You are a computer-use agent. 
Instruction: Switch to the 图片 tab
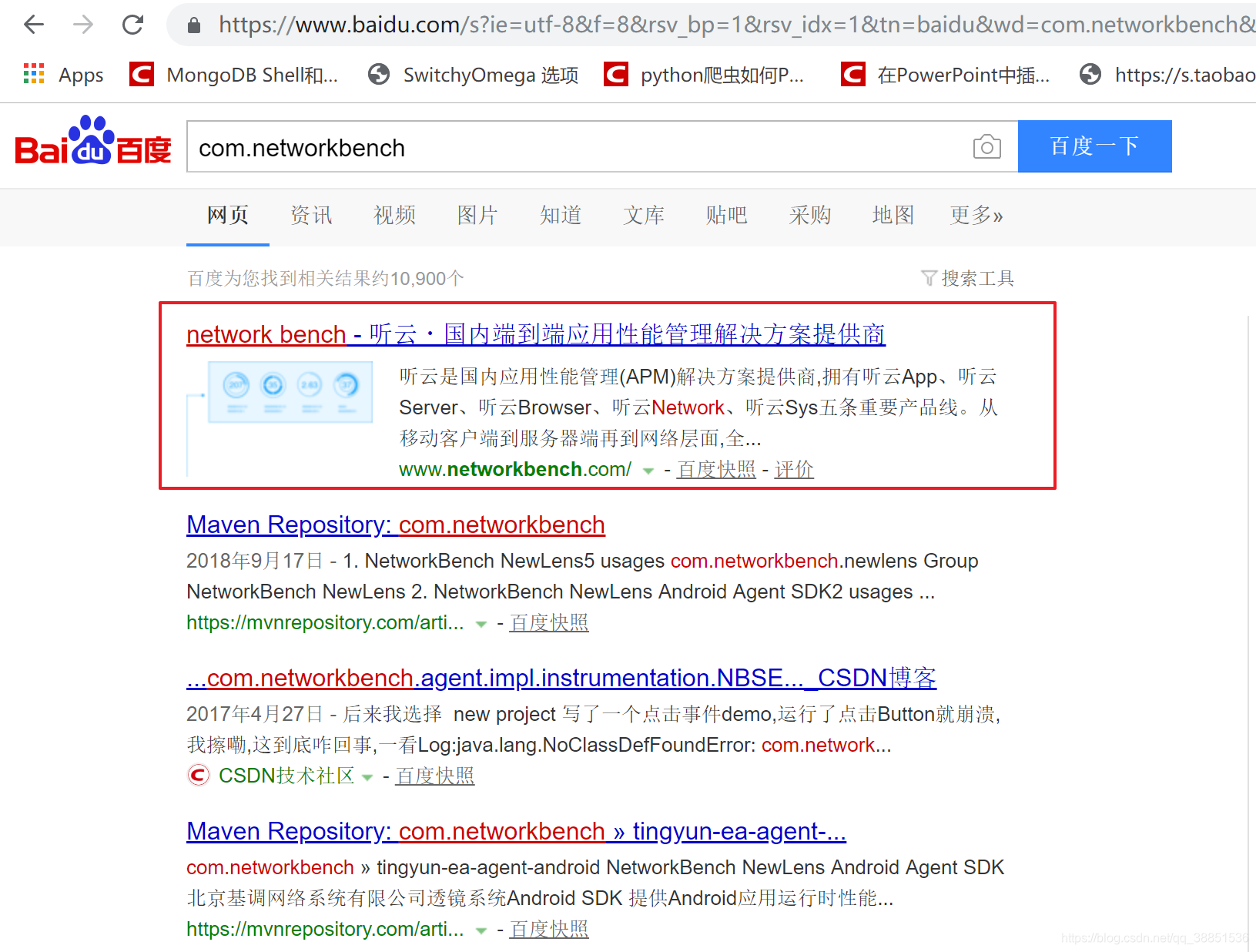pos(477,215)
